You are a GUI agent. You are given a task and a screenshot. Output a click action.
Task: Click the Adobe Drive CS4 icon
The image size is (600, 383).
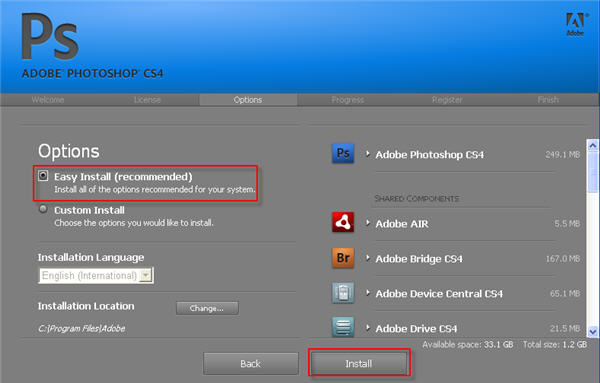pyautogui.click(x=343, y=327)
